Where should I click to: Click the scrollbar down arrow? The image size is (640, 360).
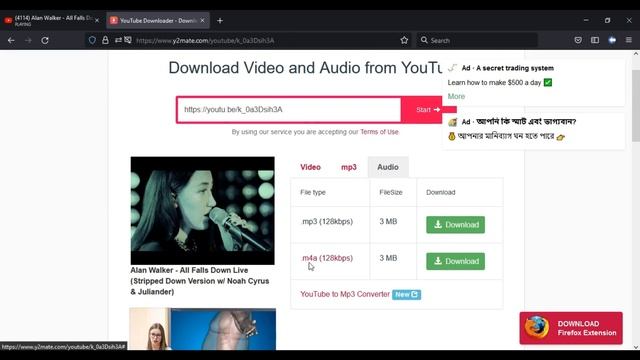coord(636,347)
